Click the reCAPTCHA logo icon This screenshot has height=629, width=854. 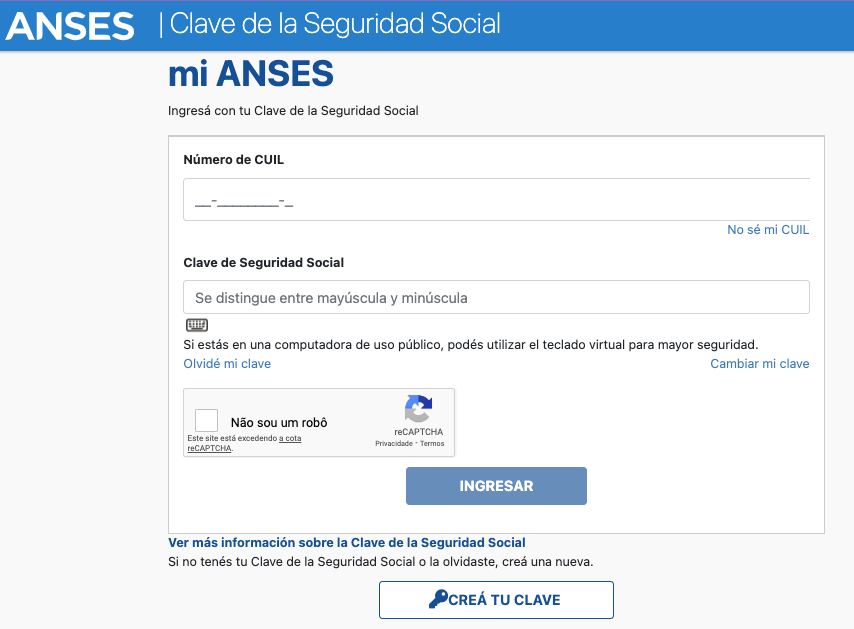(x=418, y=409)
